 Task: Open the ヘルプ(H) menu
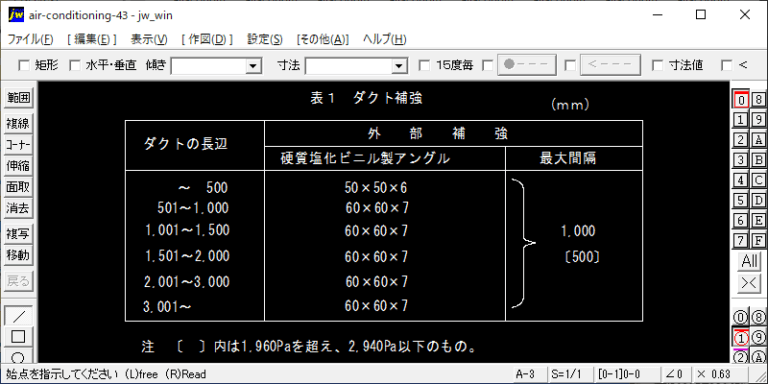coord(384,40)
